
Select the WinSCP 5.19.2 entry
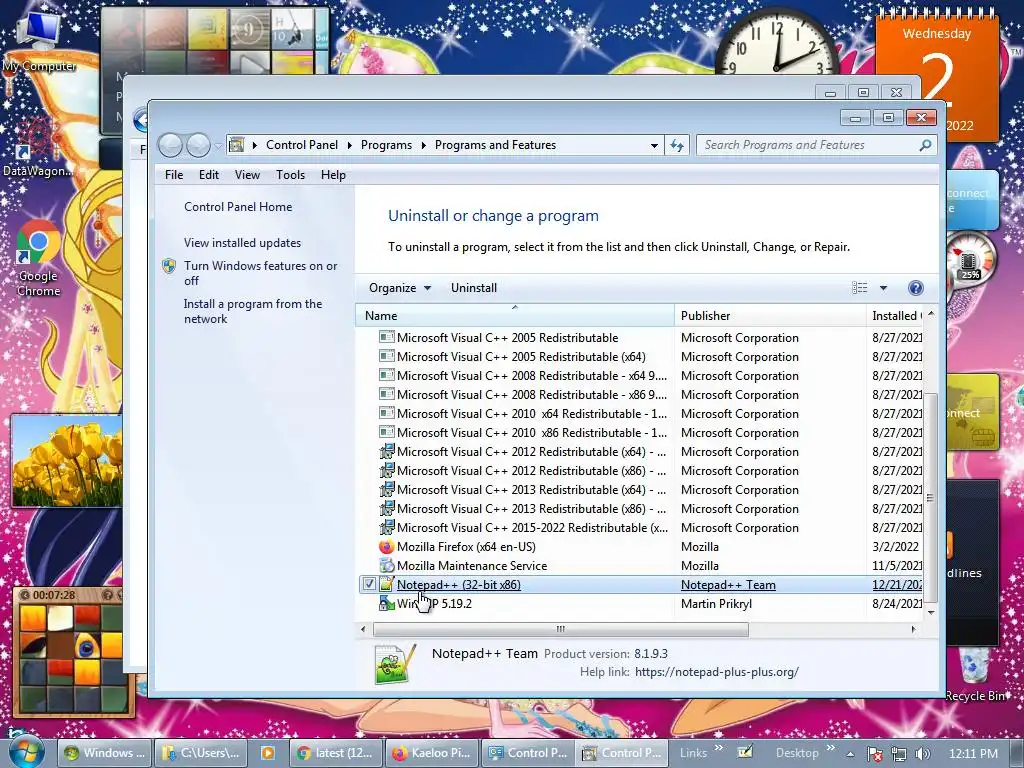(x=639, y=603)
